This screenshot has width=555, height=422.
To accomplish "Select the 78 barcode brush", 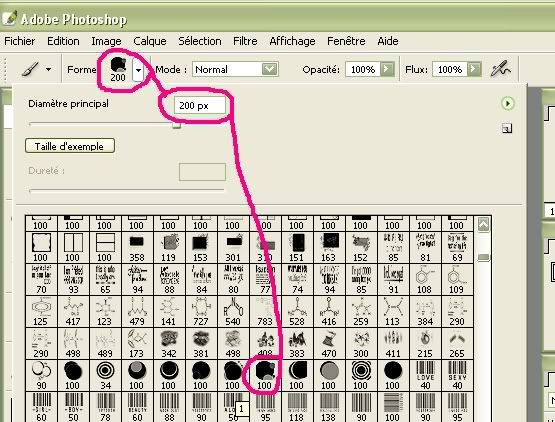I will tap(105, 407).
